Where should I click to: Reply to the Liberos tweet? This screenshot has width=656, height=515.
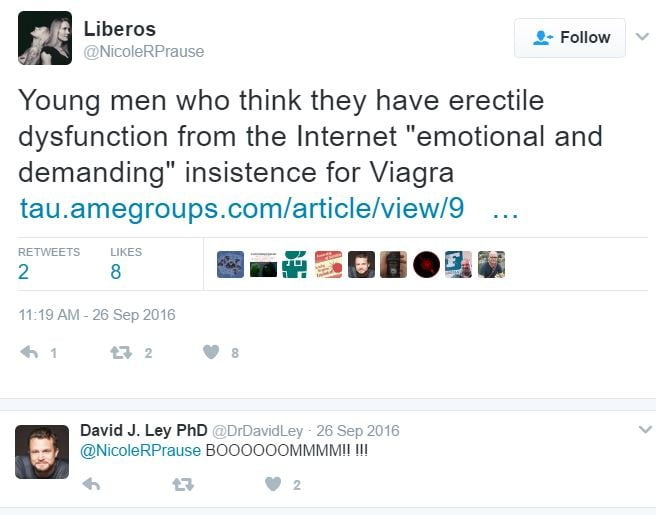click(29, 352)
